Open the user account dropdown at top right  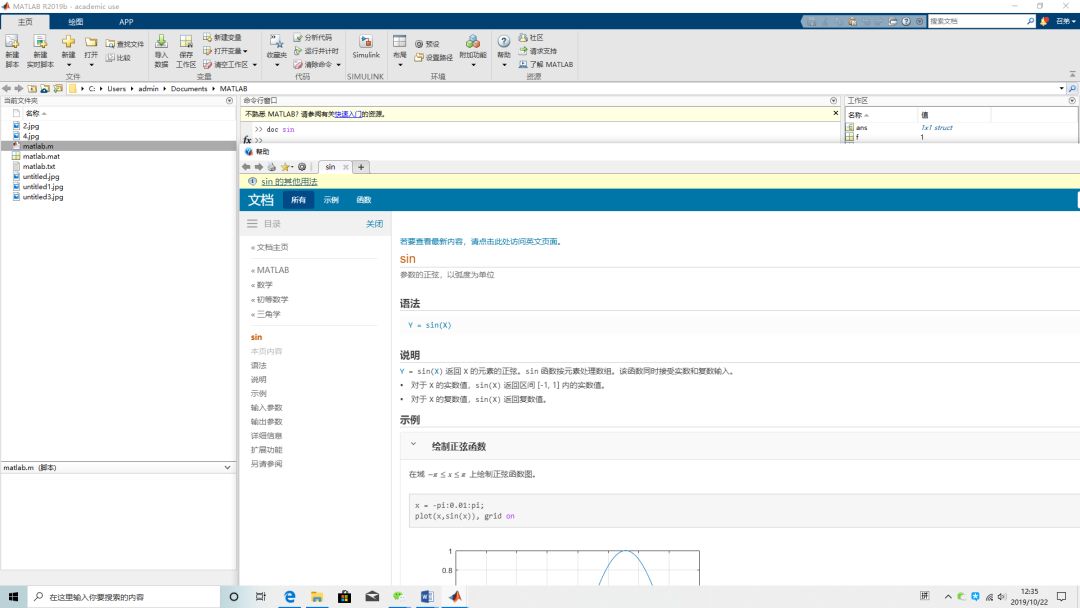(x=1066, y=21)
